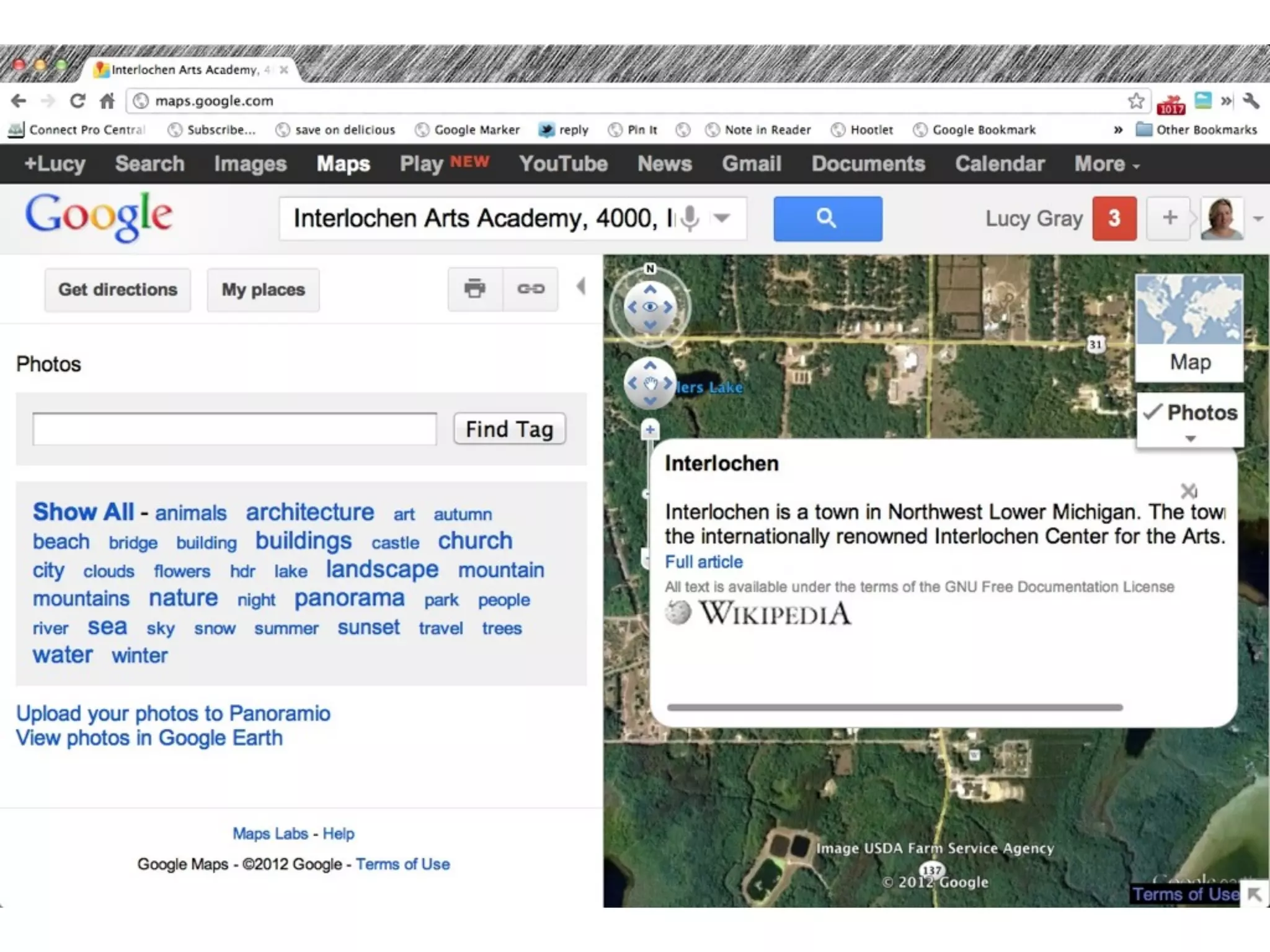Click the Get directions button
1270x952 pixels.
[x=117, y=289]
